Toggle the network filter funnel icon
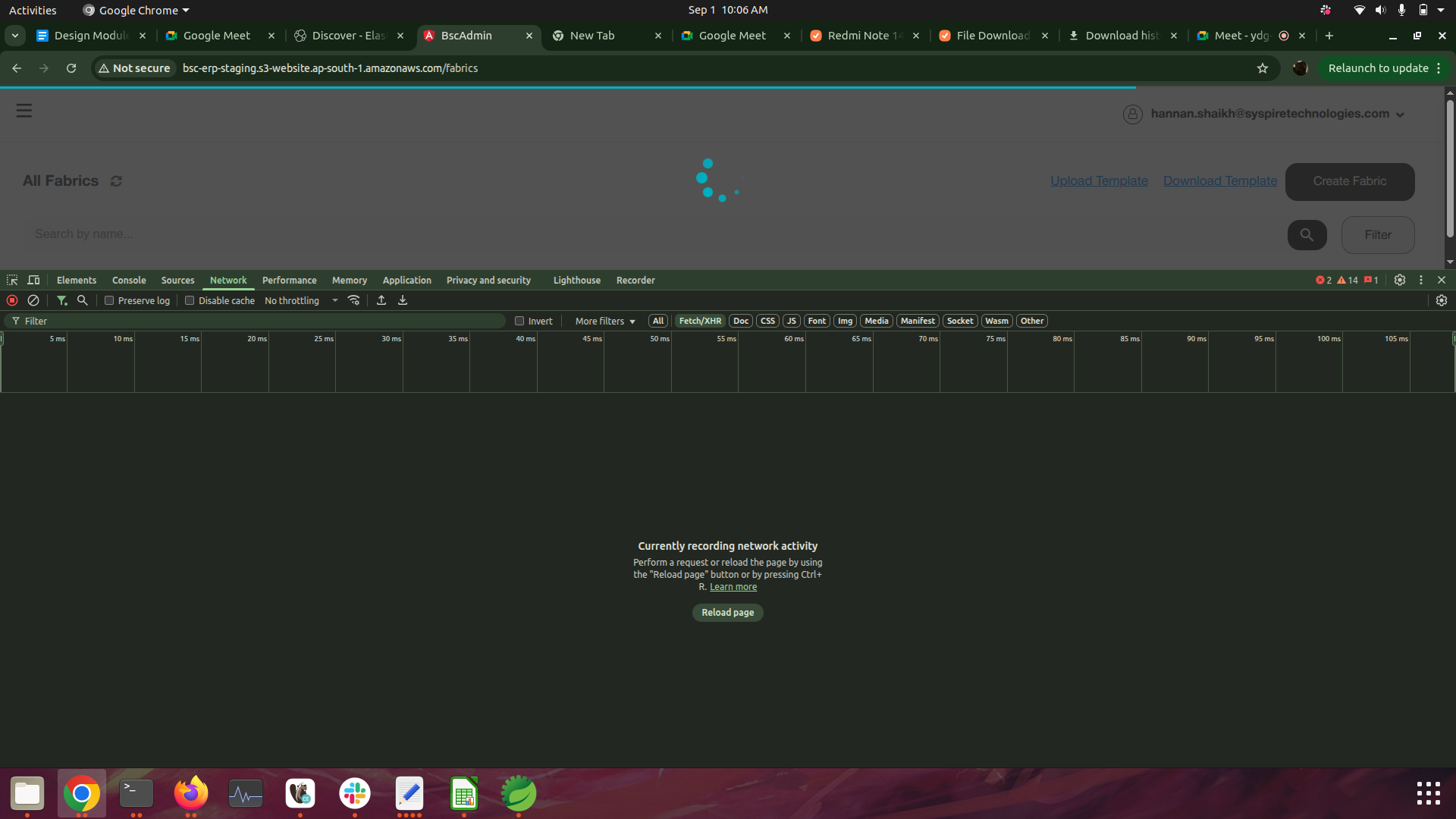This screenshot has height=819, width=1456. point(62,300)
